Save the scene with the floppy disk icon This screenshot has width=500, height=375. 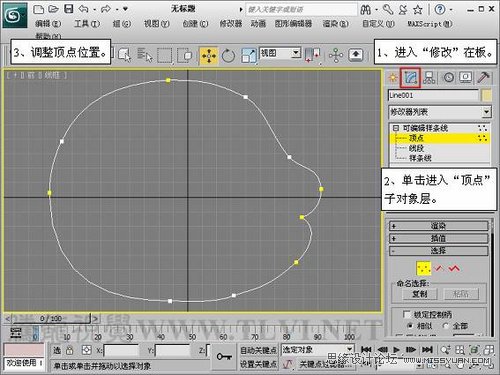click(x=68, y=9)
